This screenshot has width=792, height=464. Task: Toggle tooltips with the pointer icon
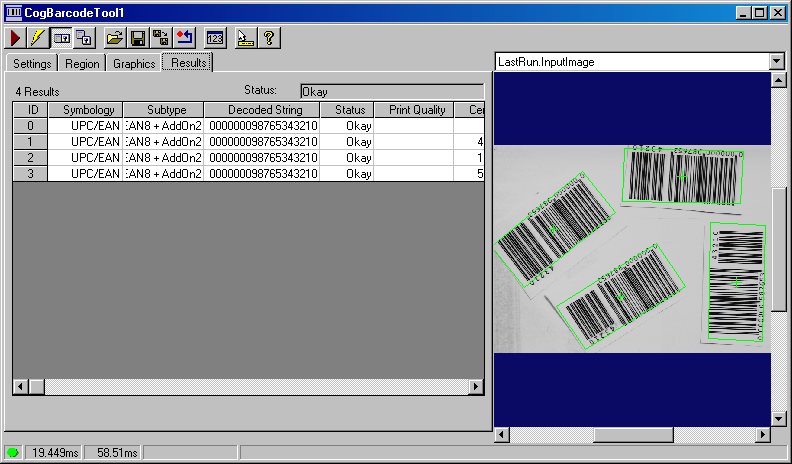245,38
